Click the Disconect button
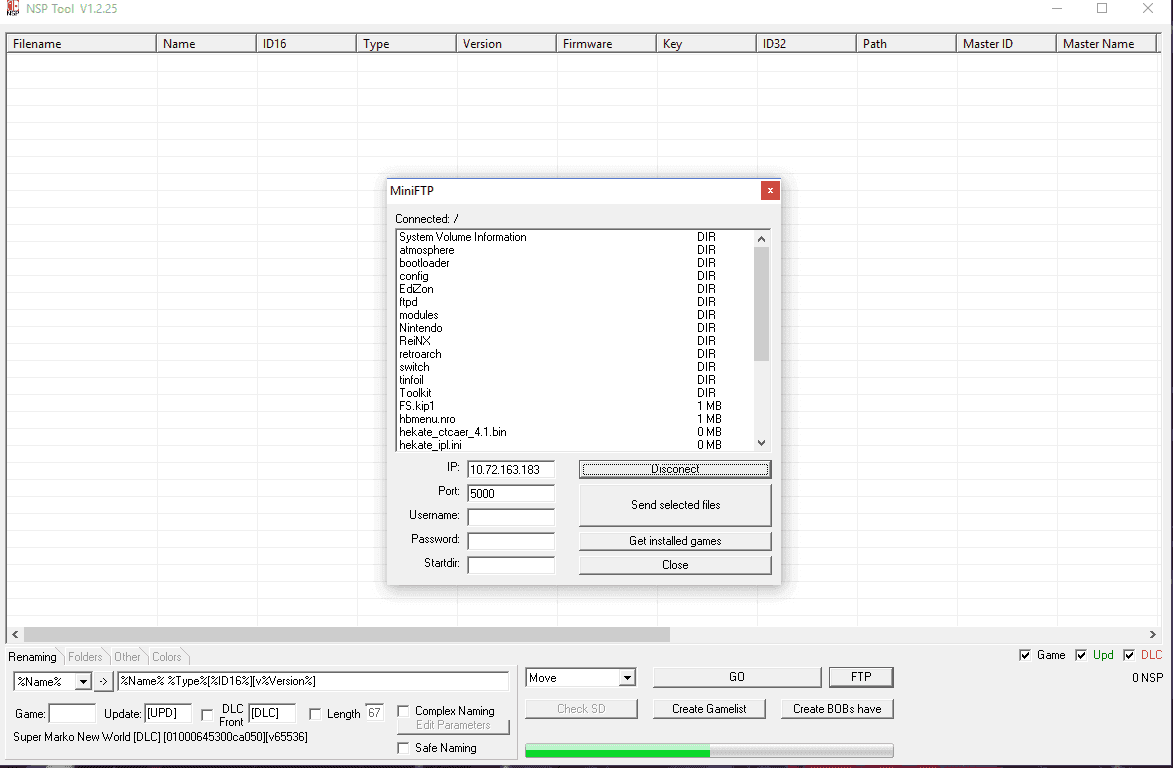The image size is (1173, 768). (x=675, y=469)
